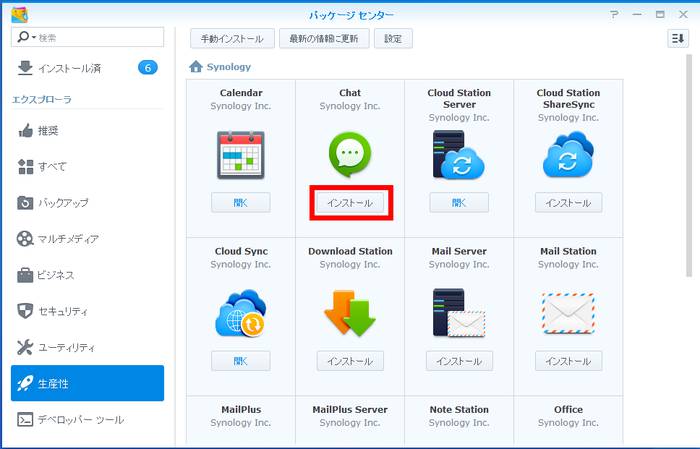Click the green Chat package icon

coord(350,154)
